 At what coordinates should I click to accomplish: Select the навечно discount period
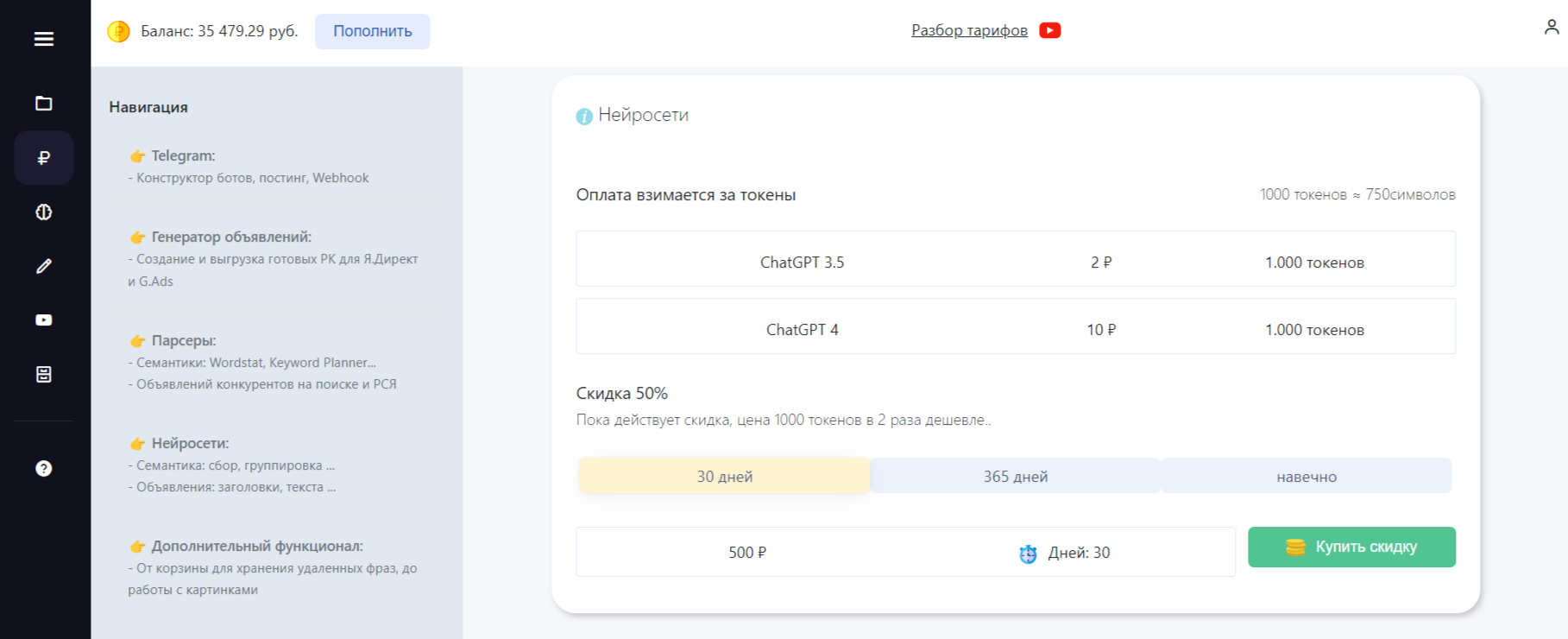1307,476
